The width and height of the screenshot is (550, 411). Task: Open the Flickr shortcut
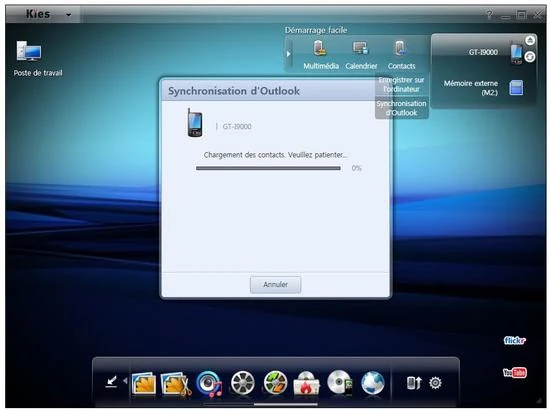[515, 340]
